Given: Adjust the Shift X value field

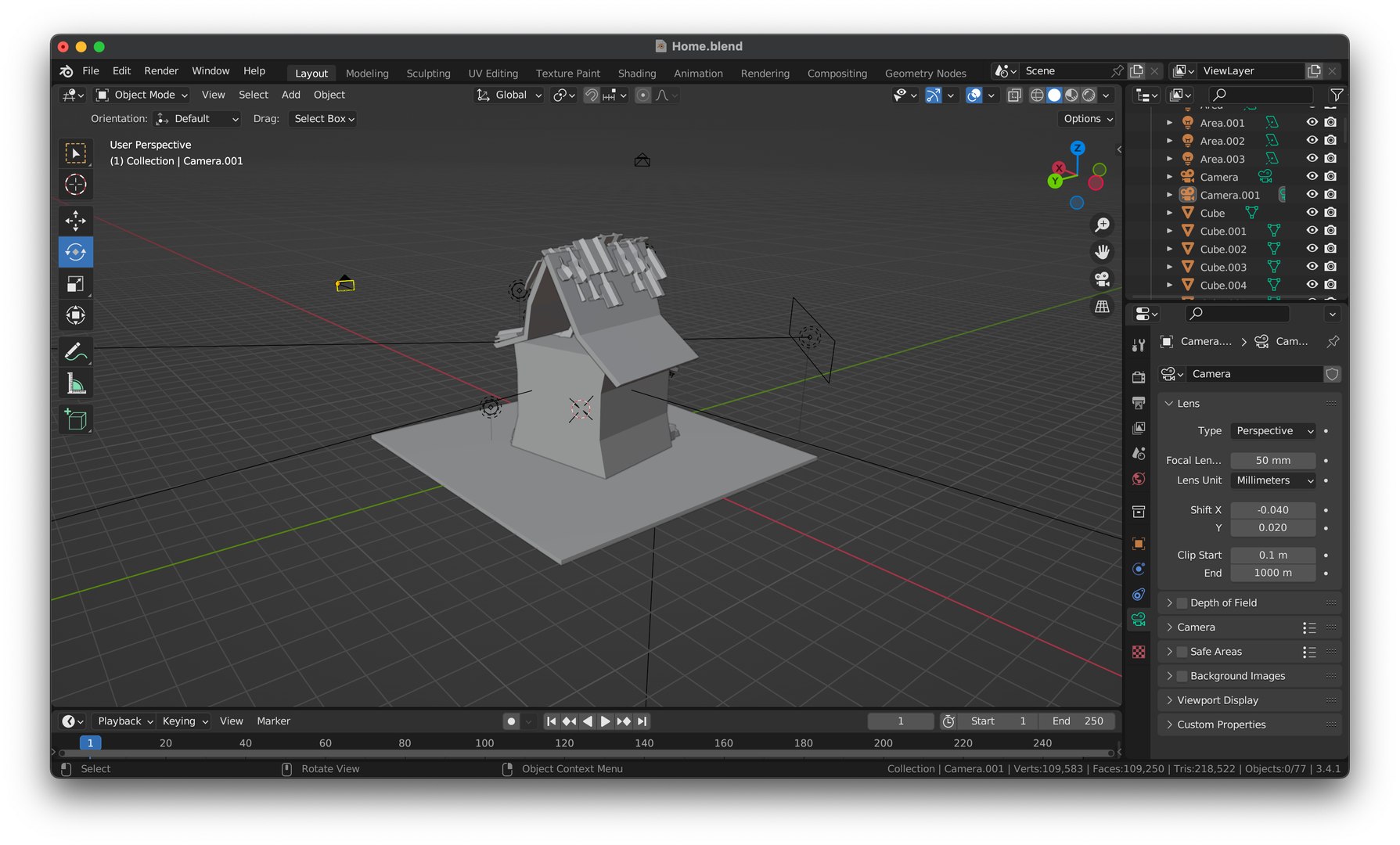Looking at the screenshot, I should click(x=1273, y=510).
